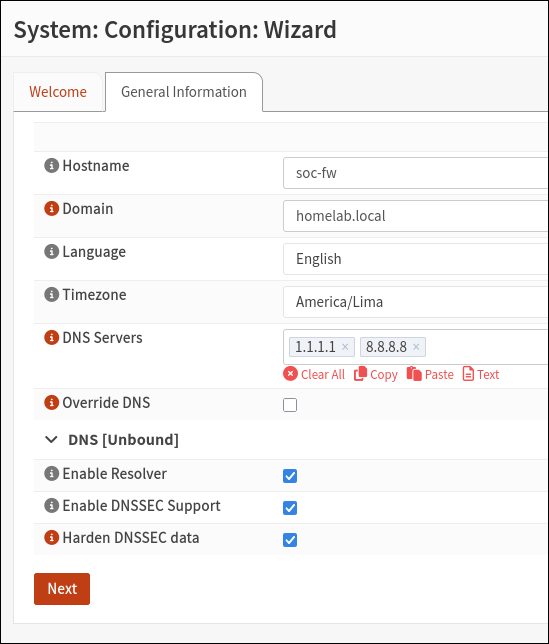Viewport: 549px width, 644px height.
Task: Enable the Override DNS checkbox
Action: click(290, 405)
